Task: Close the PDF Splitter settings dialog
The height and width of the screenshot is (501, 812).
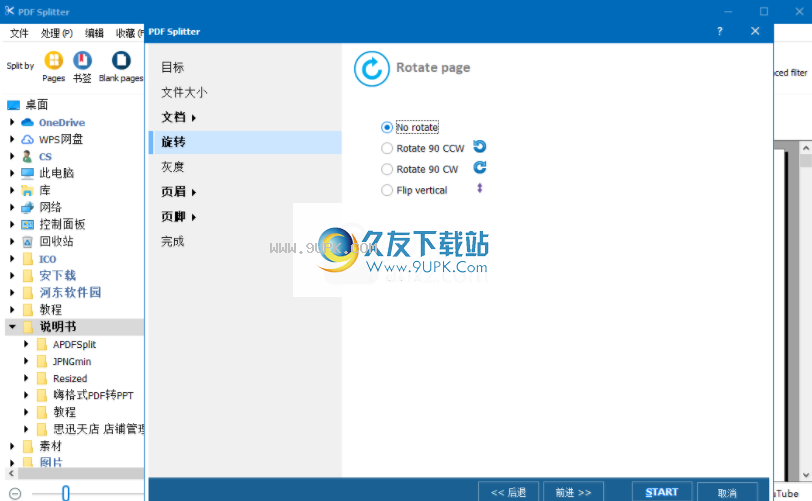Action: coord(755,31)
